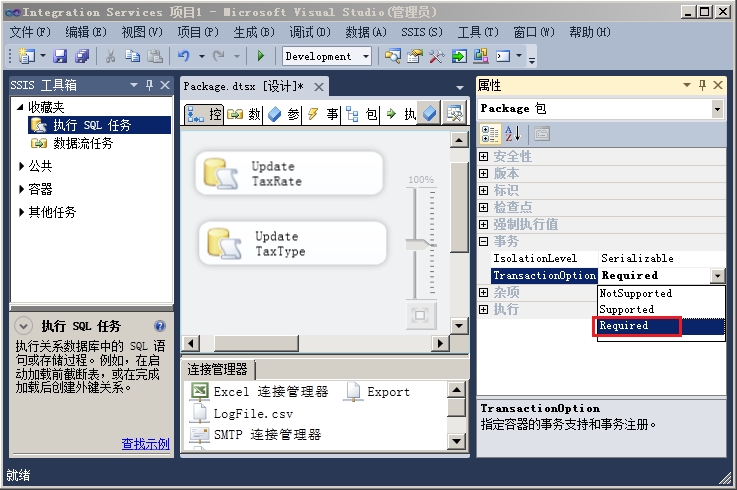
Task: Click Update TaxType task icon on canvas
Action: pos(224,244)
